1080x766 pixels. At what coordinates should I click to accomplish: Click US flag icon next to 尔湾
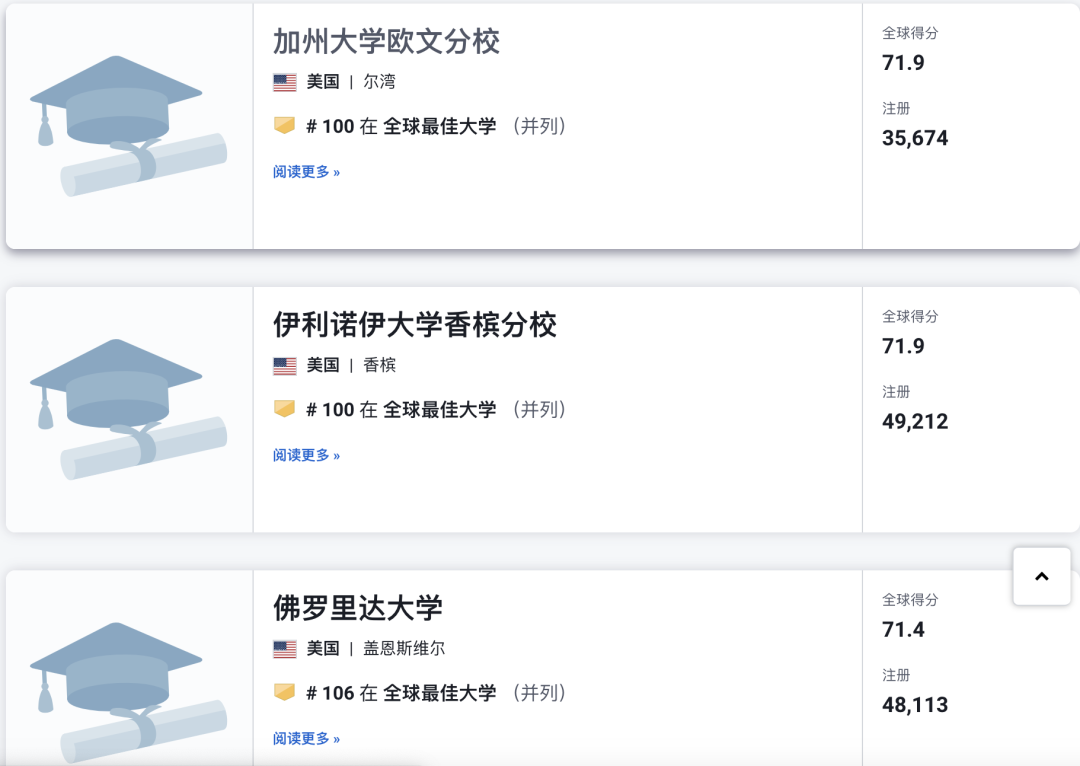(284, 83)
